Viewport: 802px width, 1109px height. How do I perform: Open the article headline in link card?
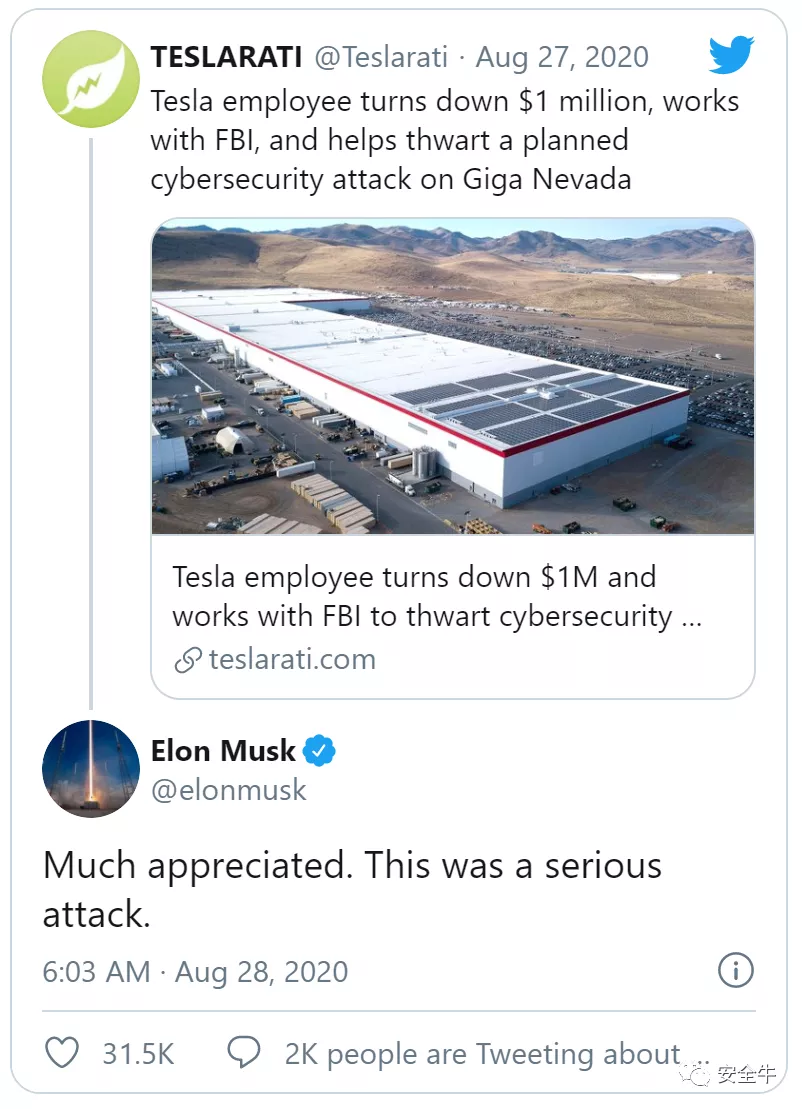click(x=437, y=596)
